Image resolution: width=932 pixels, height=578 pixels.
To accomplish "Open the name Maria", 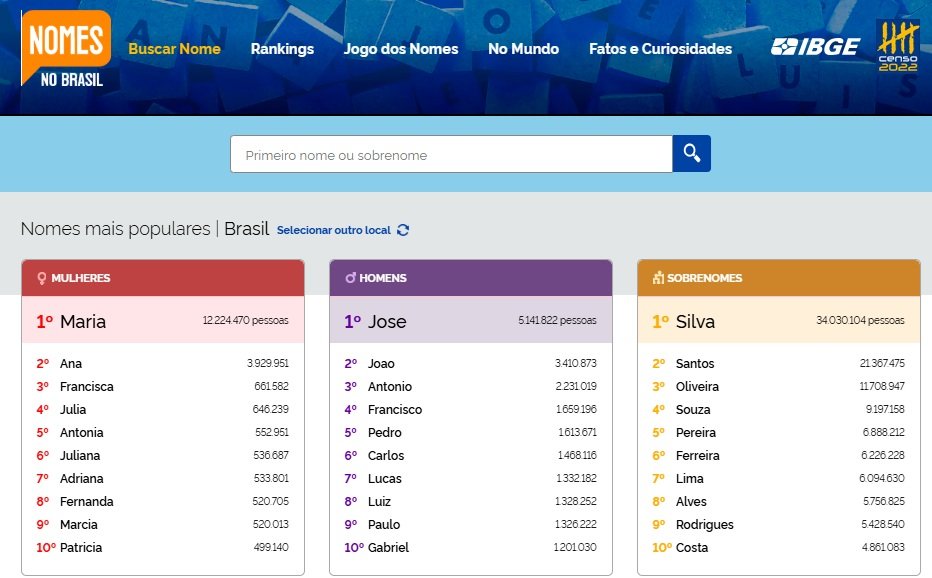I will [84, 322].
